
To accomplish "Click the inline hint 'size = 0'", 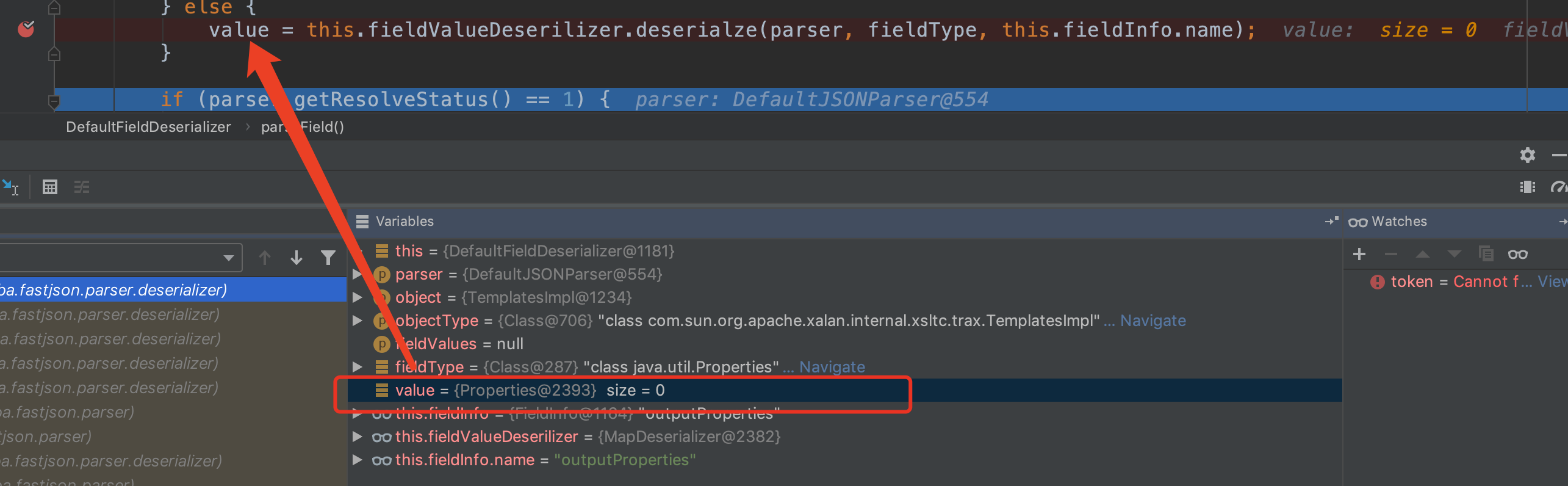I will 1428,30.
